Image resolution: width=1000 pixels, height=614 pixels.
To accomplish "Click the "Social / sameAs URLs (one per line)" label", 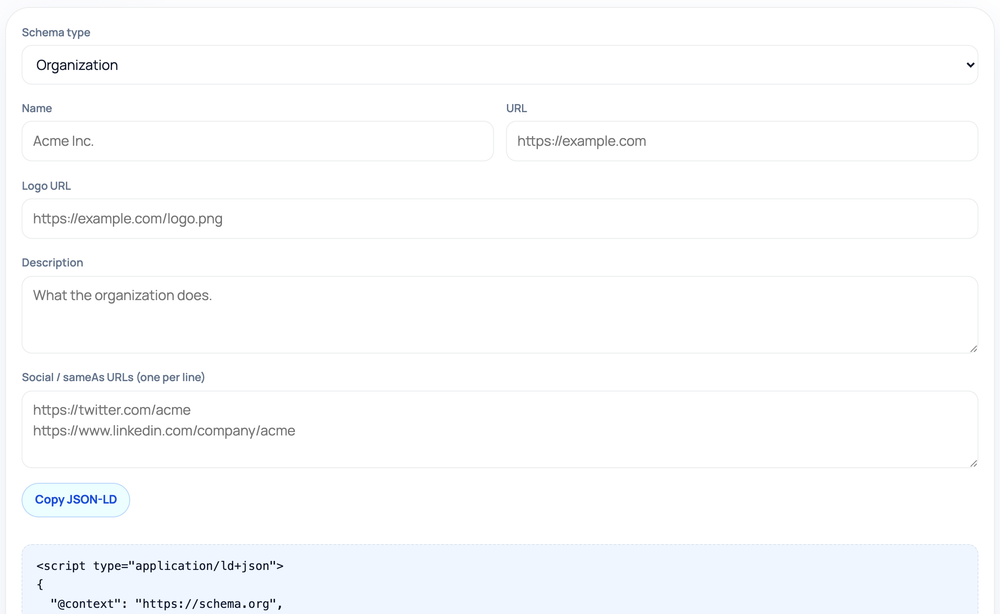I will (114, 377).
